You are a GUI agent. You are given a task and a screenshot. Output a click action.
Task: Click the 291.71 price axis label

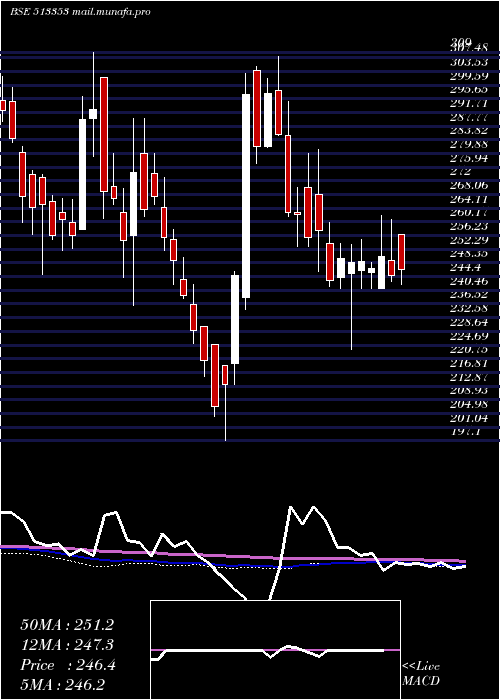pyautogui.click(x=469, y=104)
